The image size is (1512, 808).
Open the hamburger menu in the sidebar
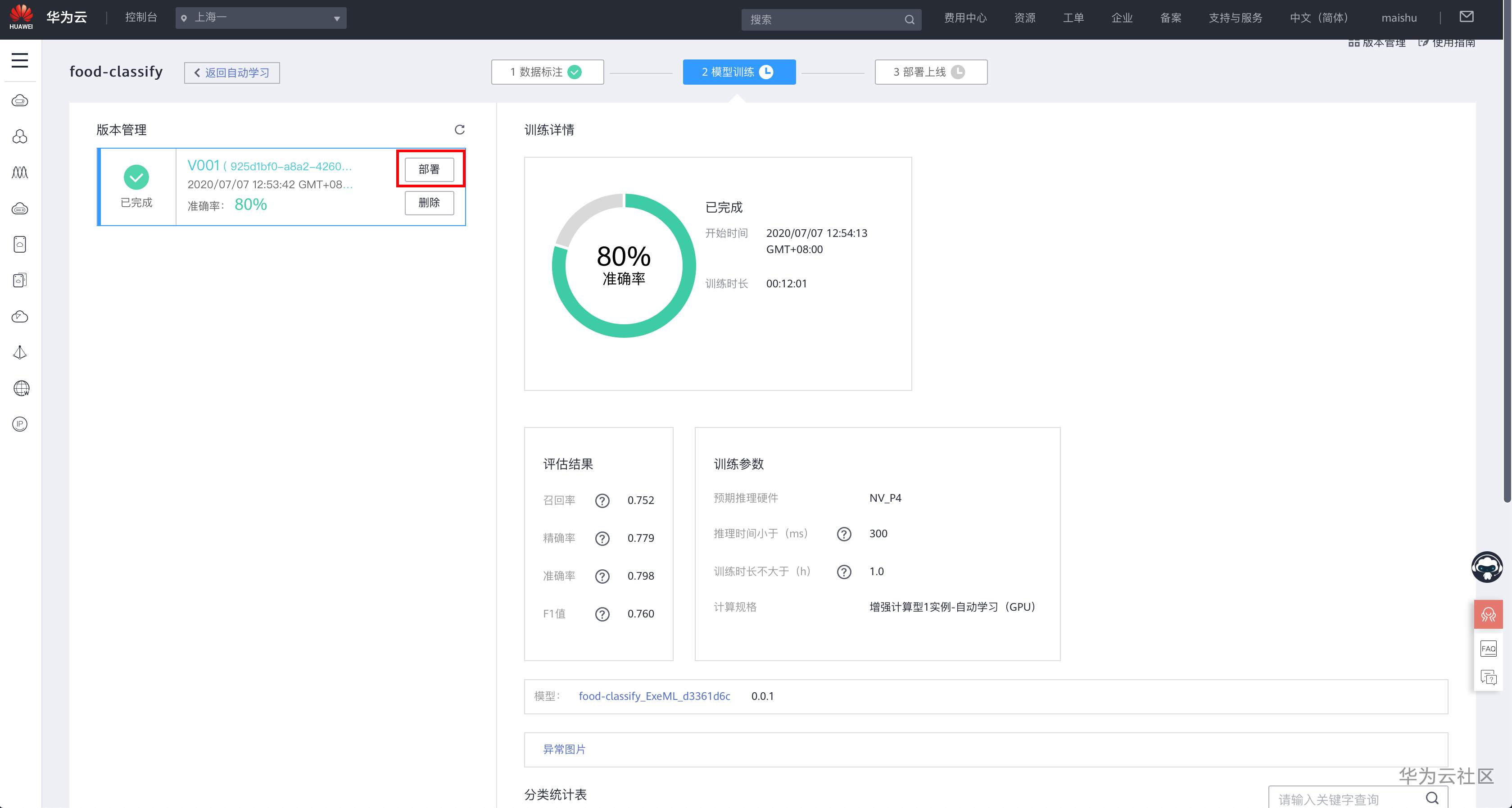(x=20, y=60)
